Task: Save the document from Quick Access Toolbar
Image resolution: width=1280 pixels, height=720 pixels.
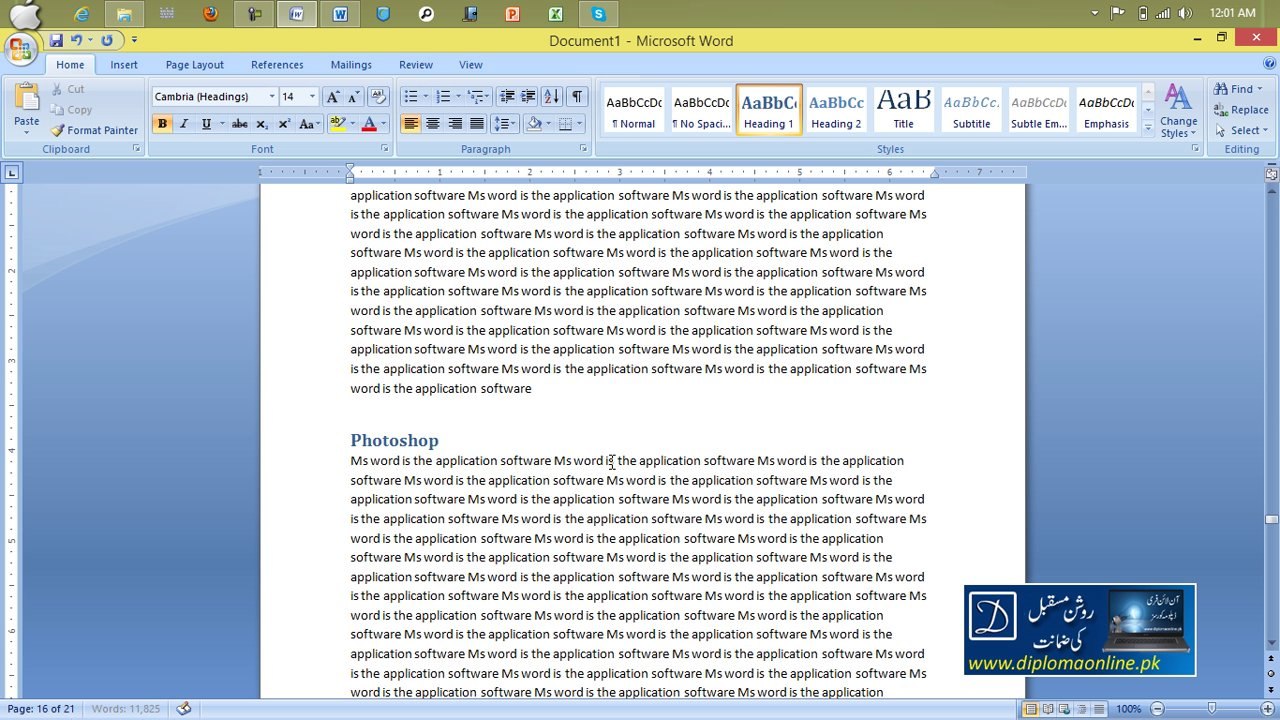Action: click(56, 41)
